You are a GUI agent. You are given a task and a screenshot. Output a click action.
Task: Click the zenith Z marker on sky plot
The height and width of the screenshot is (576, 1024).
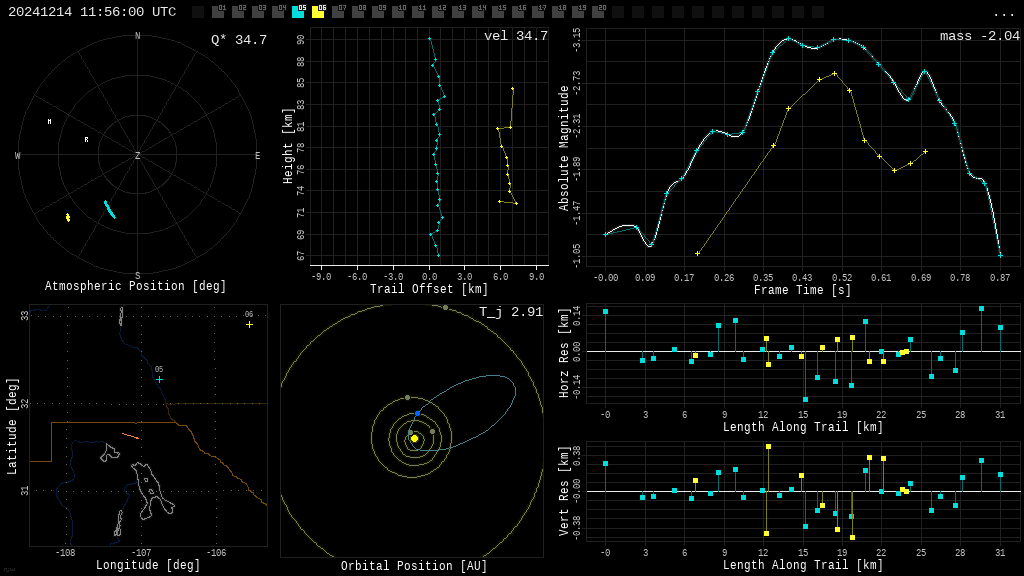138,156
